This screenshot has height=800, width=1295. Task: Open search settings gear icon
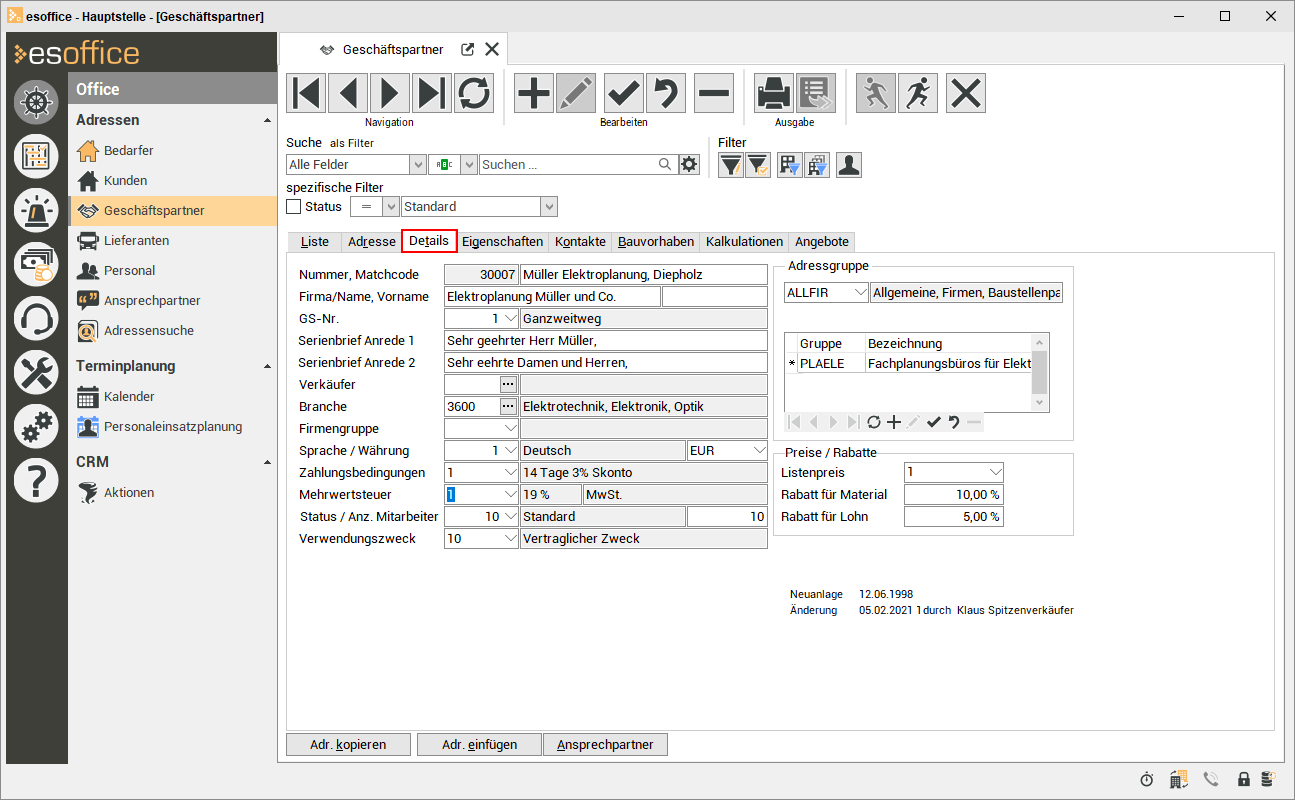click(689, 165)
